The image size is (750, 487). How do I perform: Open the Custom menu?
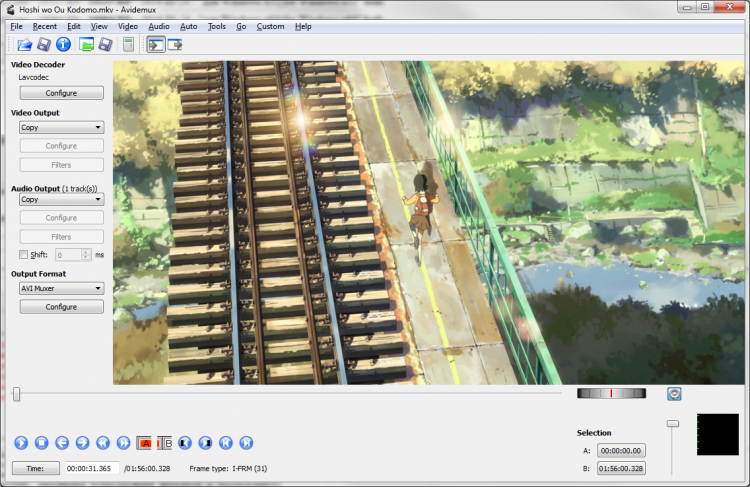pos(270,26)
